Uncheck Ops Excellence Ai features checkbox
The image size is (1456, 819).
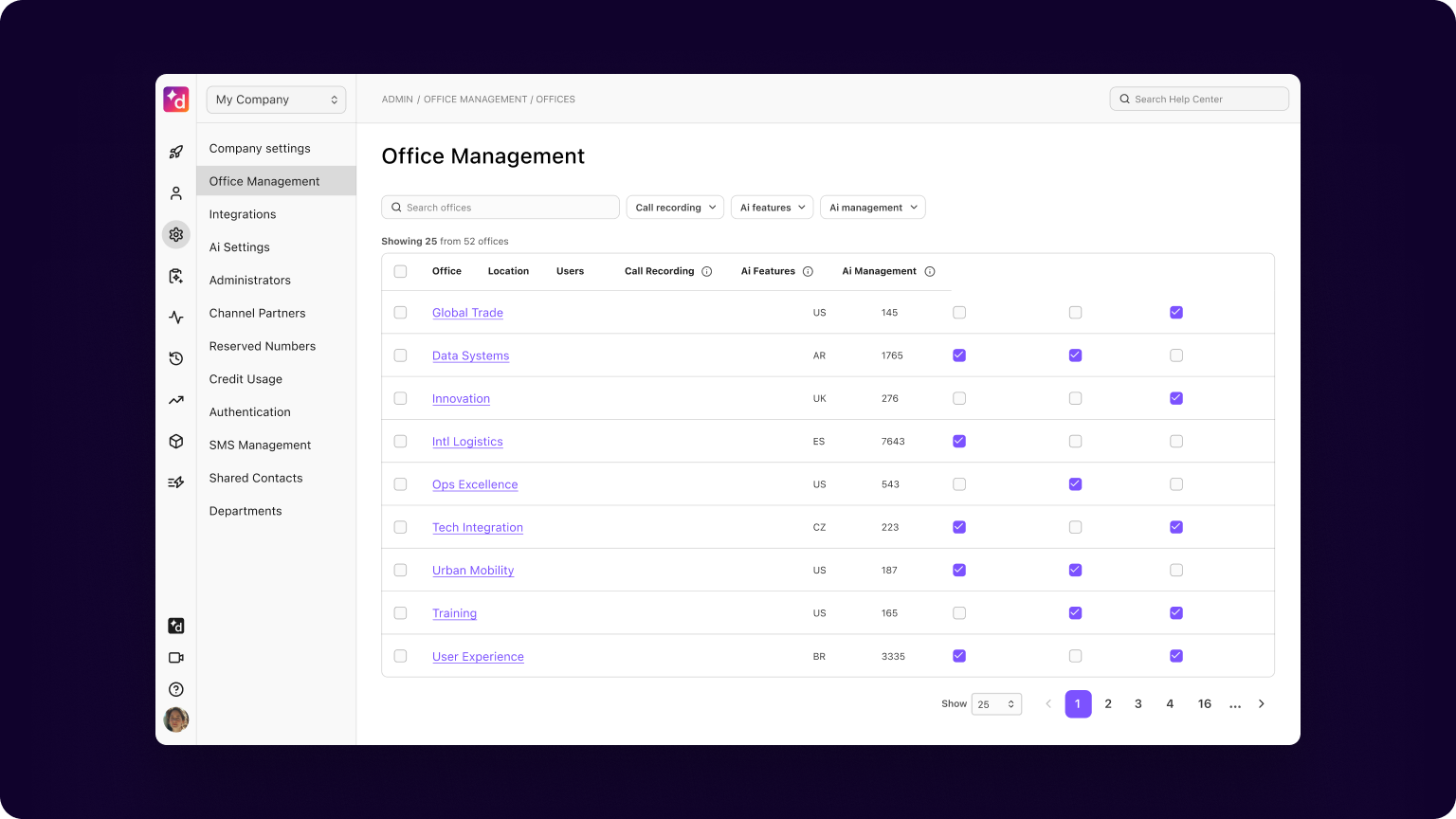point(1075,484)
